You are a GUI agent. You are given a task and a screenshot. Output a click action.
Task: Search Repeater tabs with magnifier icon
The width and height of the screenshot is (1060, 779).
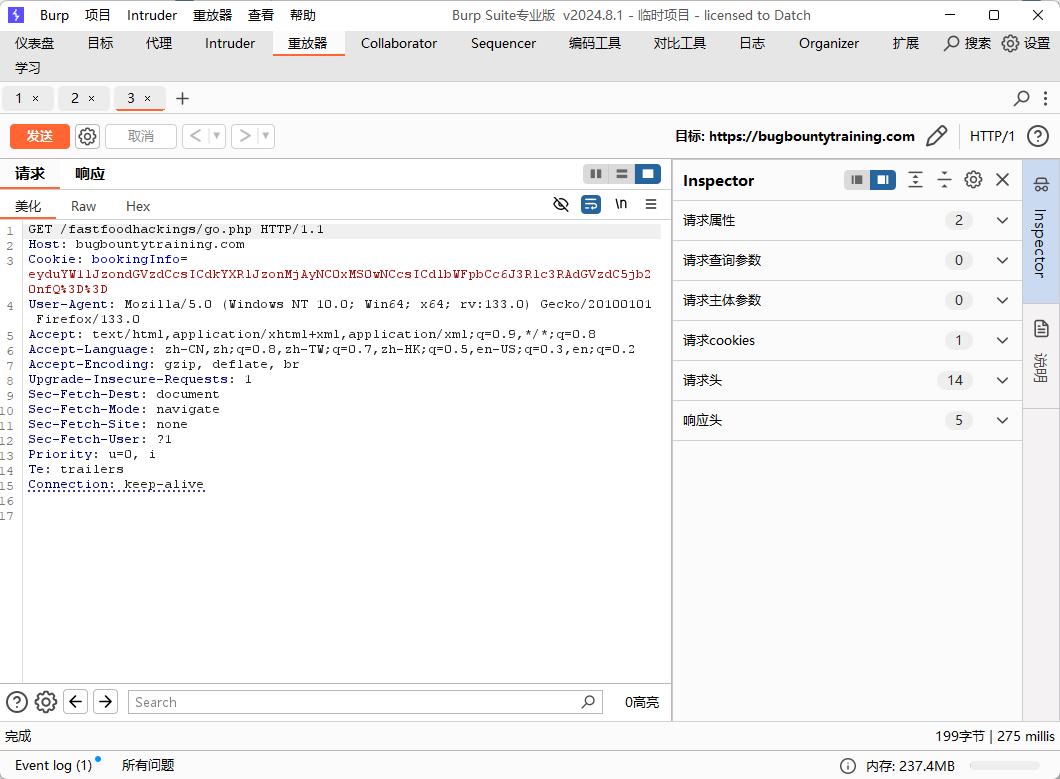[1021, 99]
